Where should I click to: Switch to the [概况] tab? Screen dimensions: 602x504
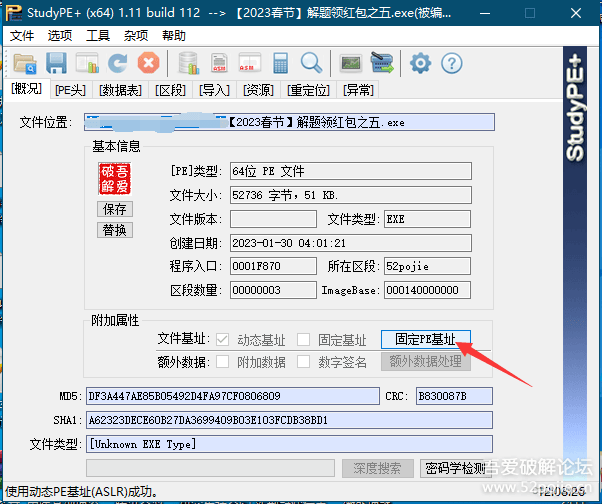[26, 89]
